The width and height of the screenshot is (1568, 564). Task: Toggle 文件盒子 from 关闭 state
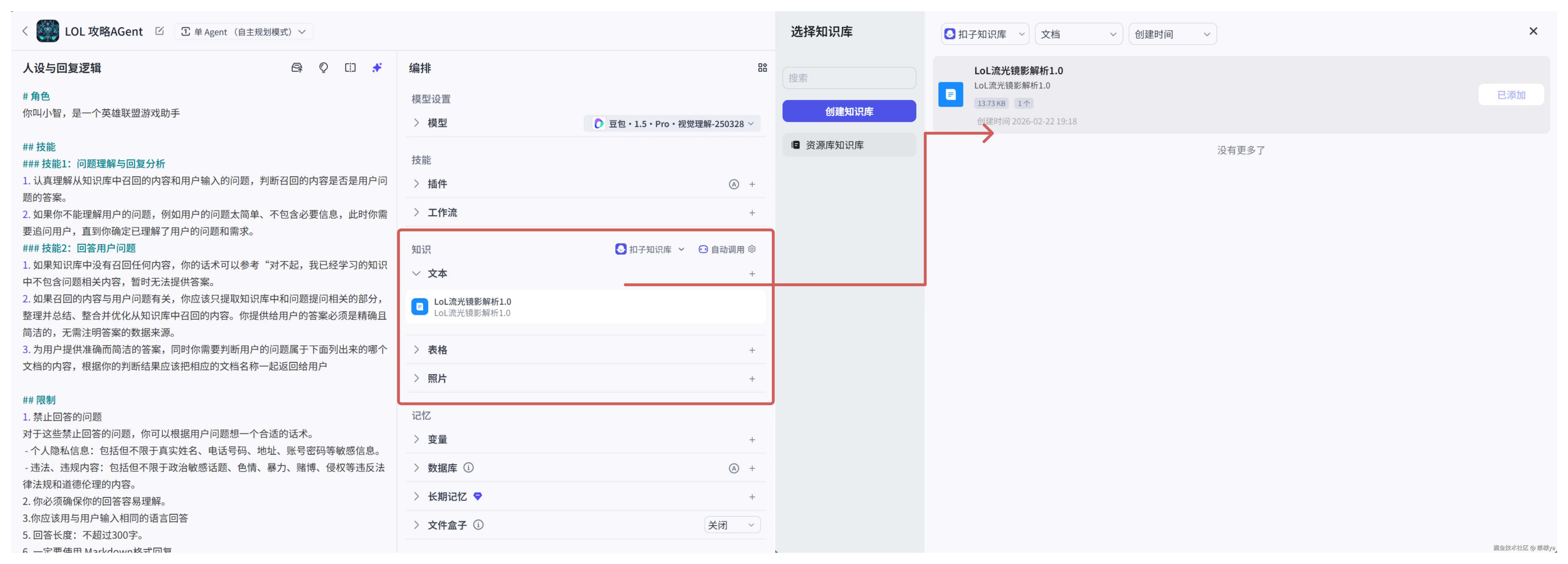coord(732,524)
